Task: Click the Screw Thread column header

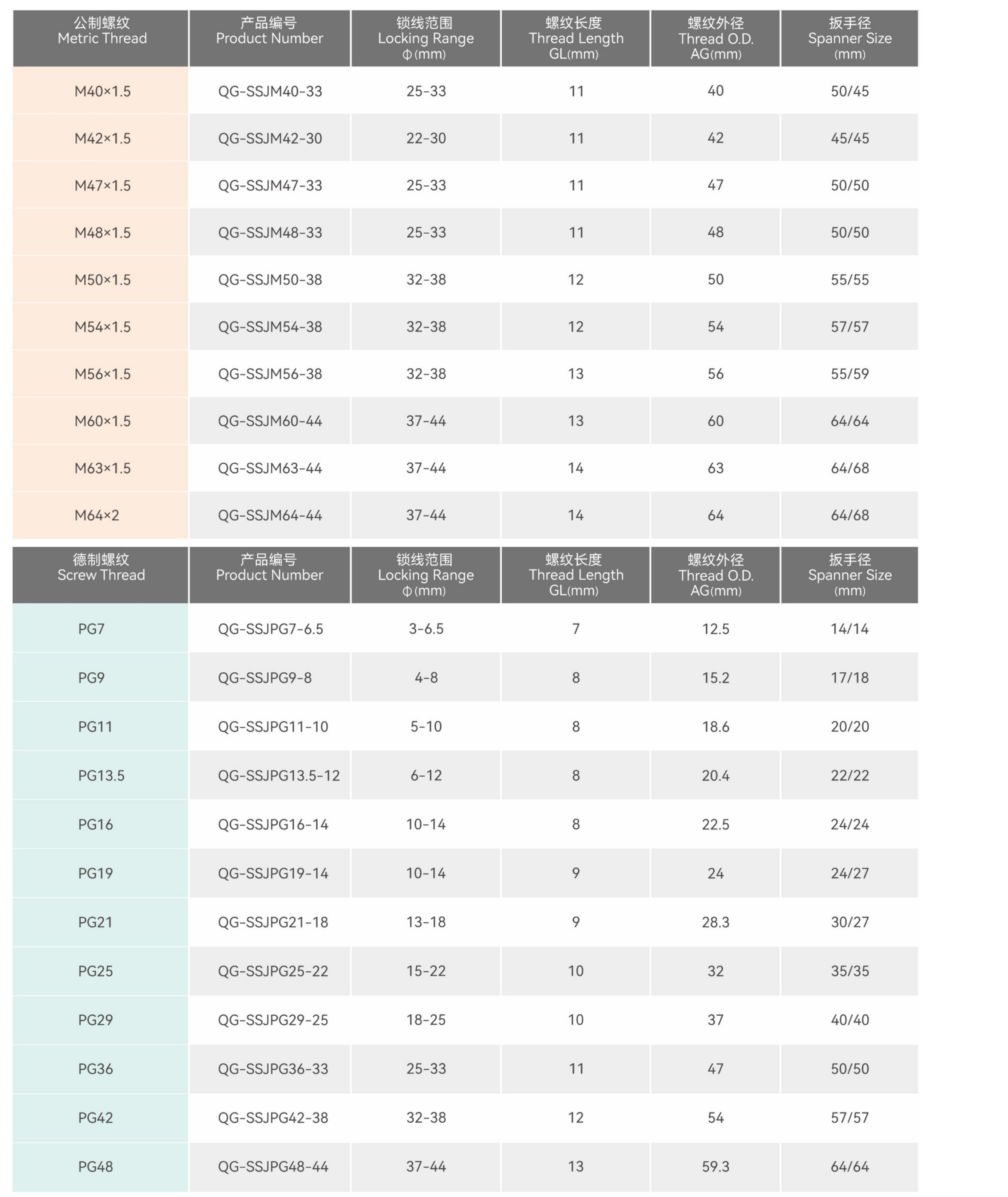Action: click(101, 575)
